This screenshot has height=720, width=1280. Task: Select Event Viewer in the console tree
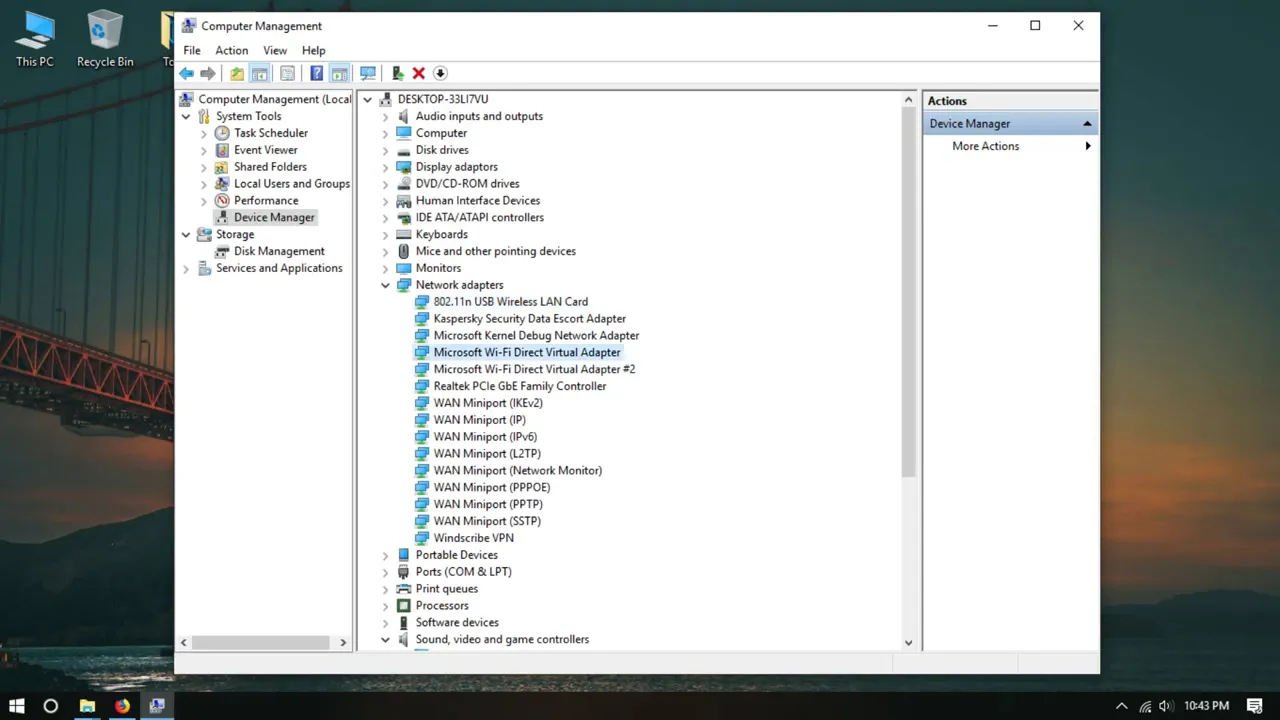click(266, 150)
